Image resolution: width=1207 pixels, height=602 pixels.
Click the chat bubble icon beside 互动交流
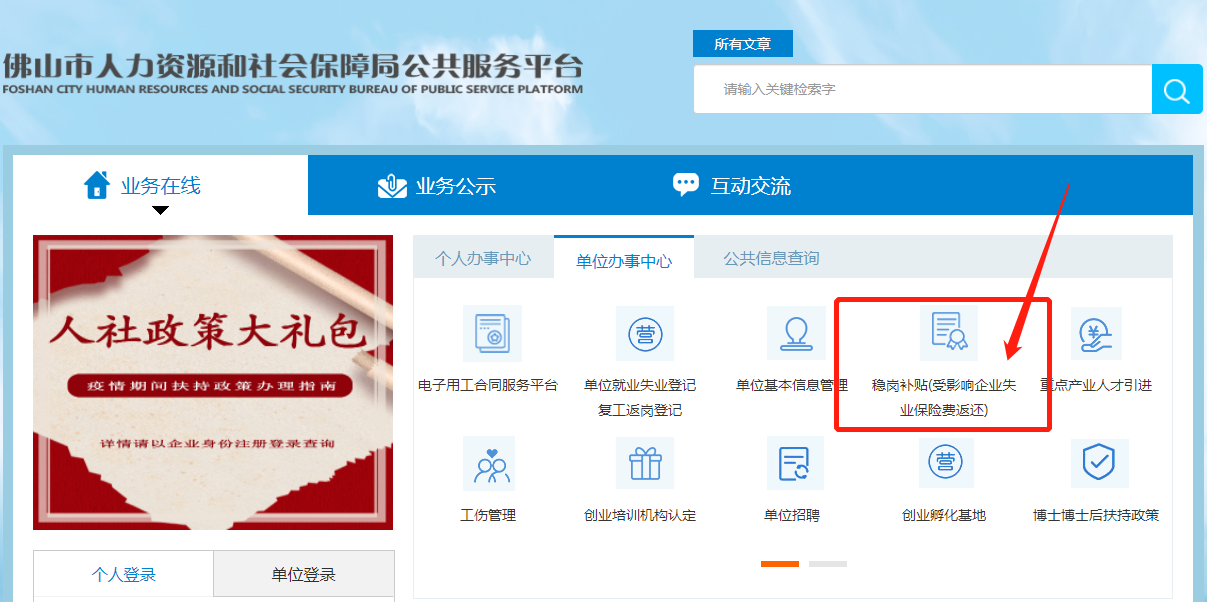click(686, 184)
